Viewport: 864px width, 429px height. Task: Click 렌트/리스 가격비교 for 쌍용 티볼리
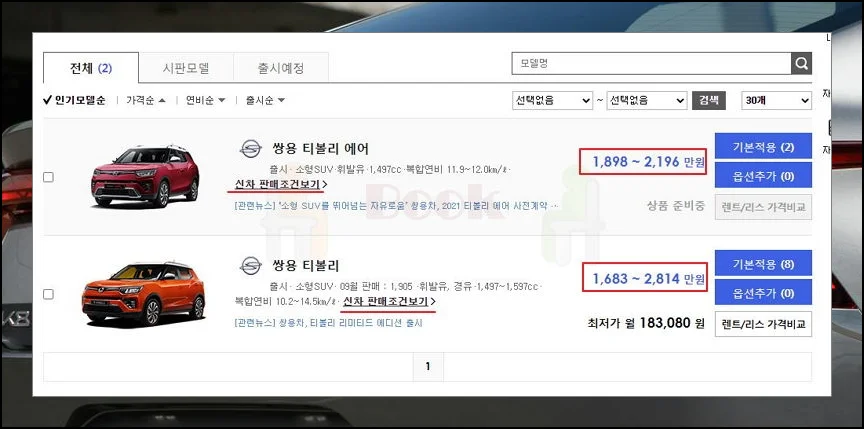(x=763, y=324)
